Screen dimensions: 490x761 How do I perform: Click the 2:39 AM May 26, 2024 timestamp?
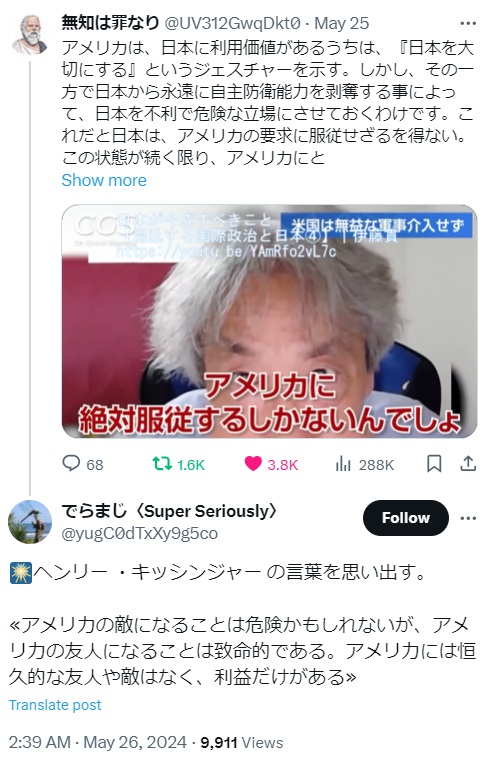98,742
